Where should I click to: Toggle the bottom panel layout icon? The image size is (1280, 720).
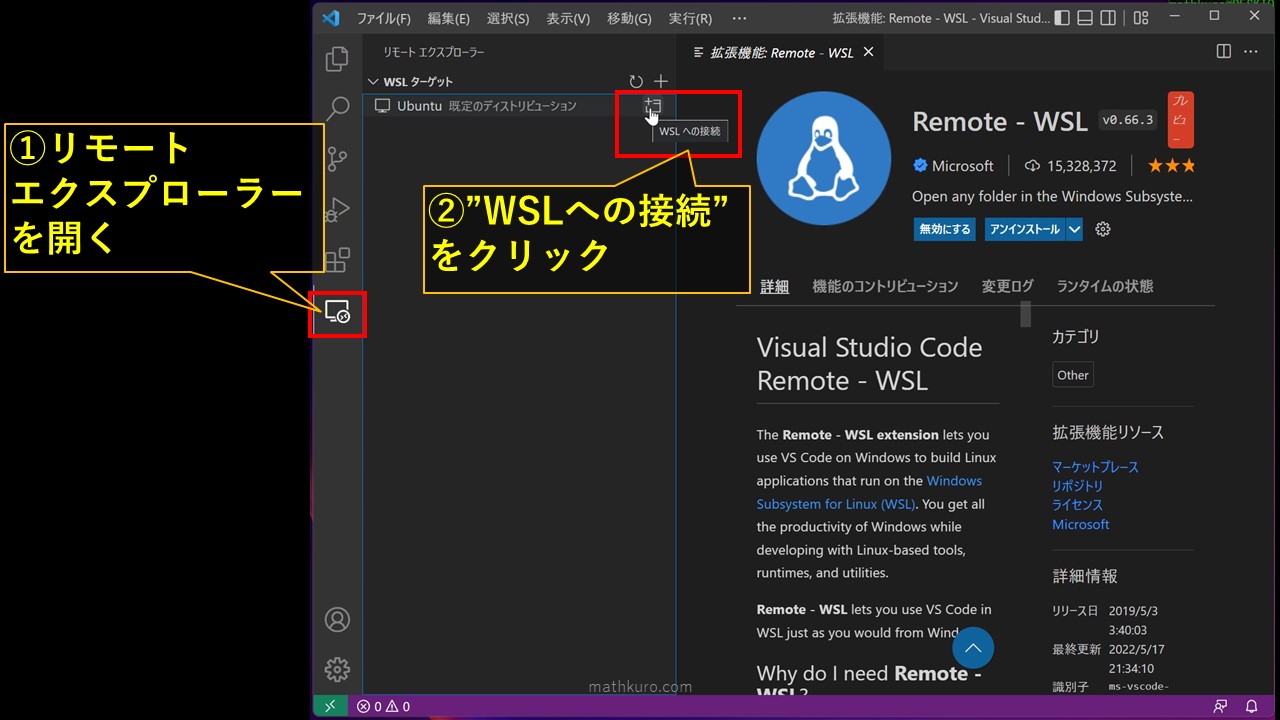(x=1084, y=18)
